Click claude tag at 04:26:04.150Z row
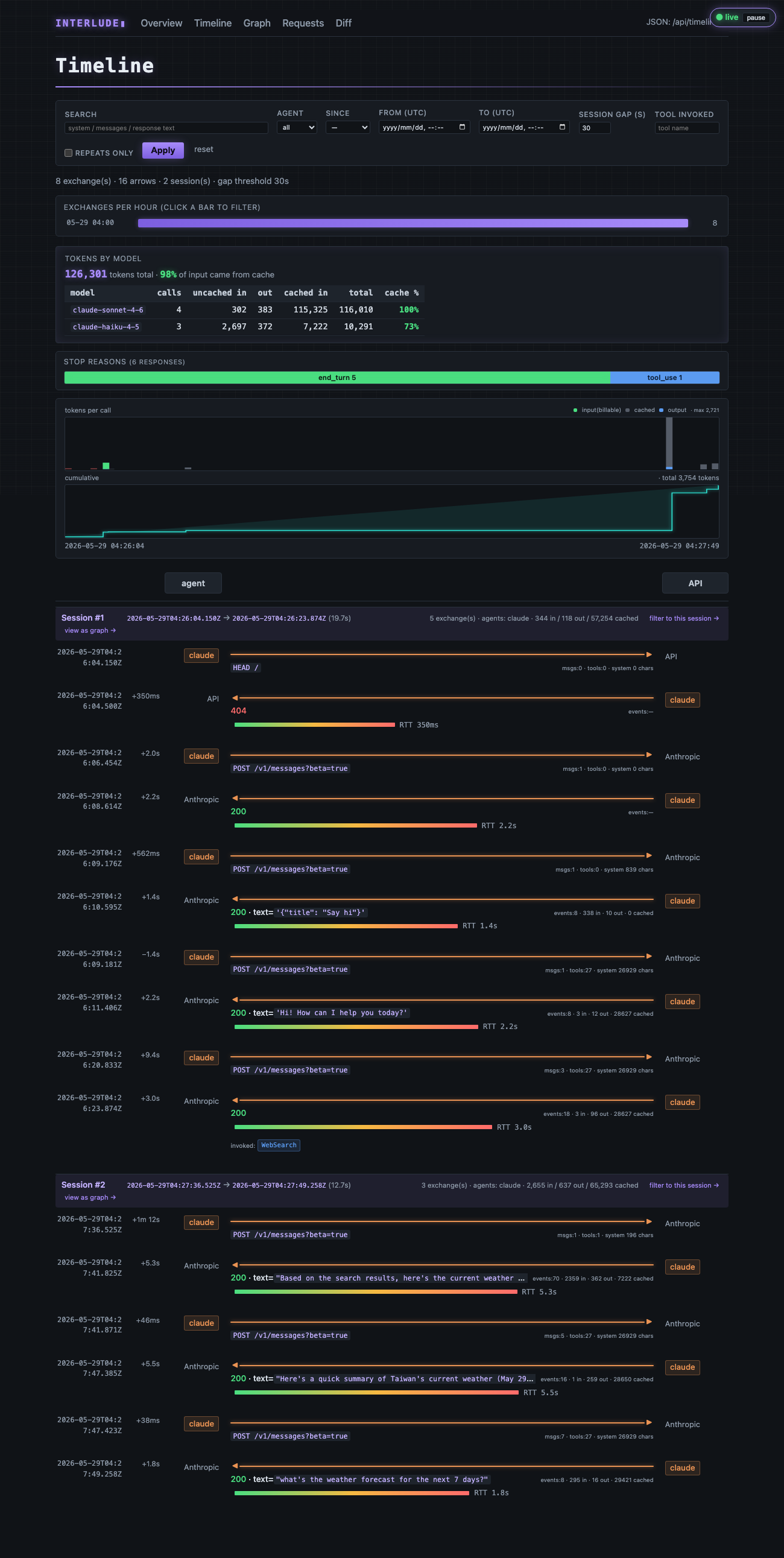 pyautogui.click(x=201, y=656)
